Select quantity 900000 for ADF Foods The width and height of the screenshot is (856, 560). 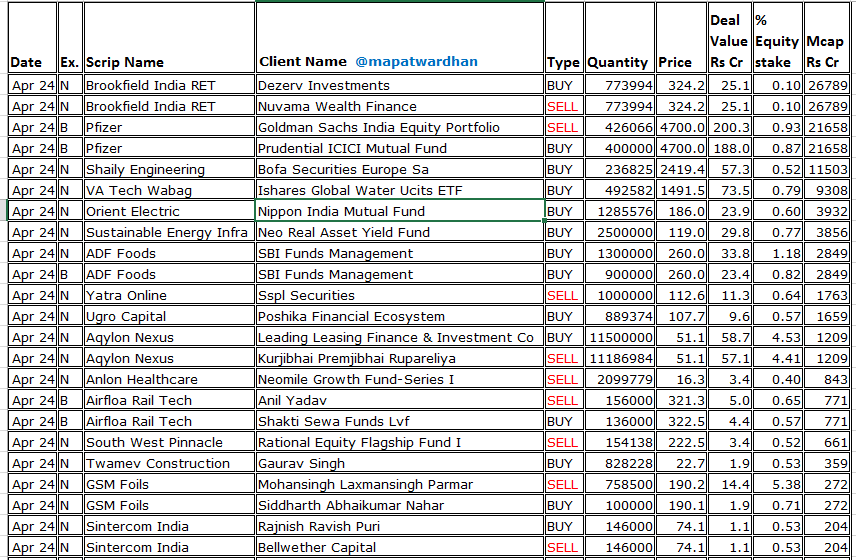pyautogui.click(x=620, y=275)
